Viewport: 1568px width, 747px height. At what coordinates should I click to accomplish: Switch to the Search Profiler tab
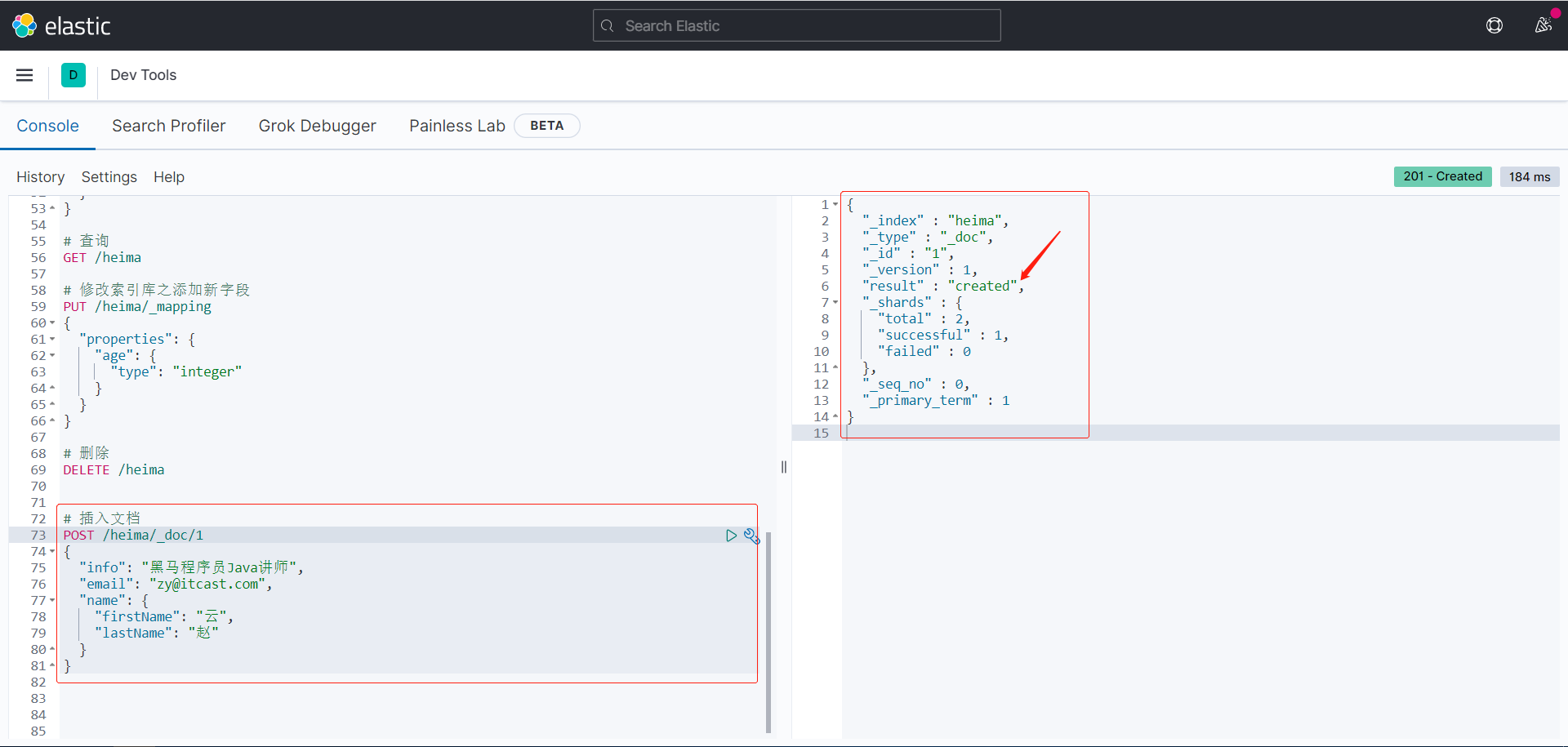pyautogui.click(x=169, y=126)
